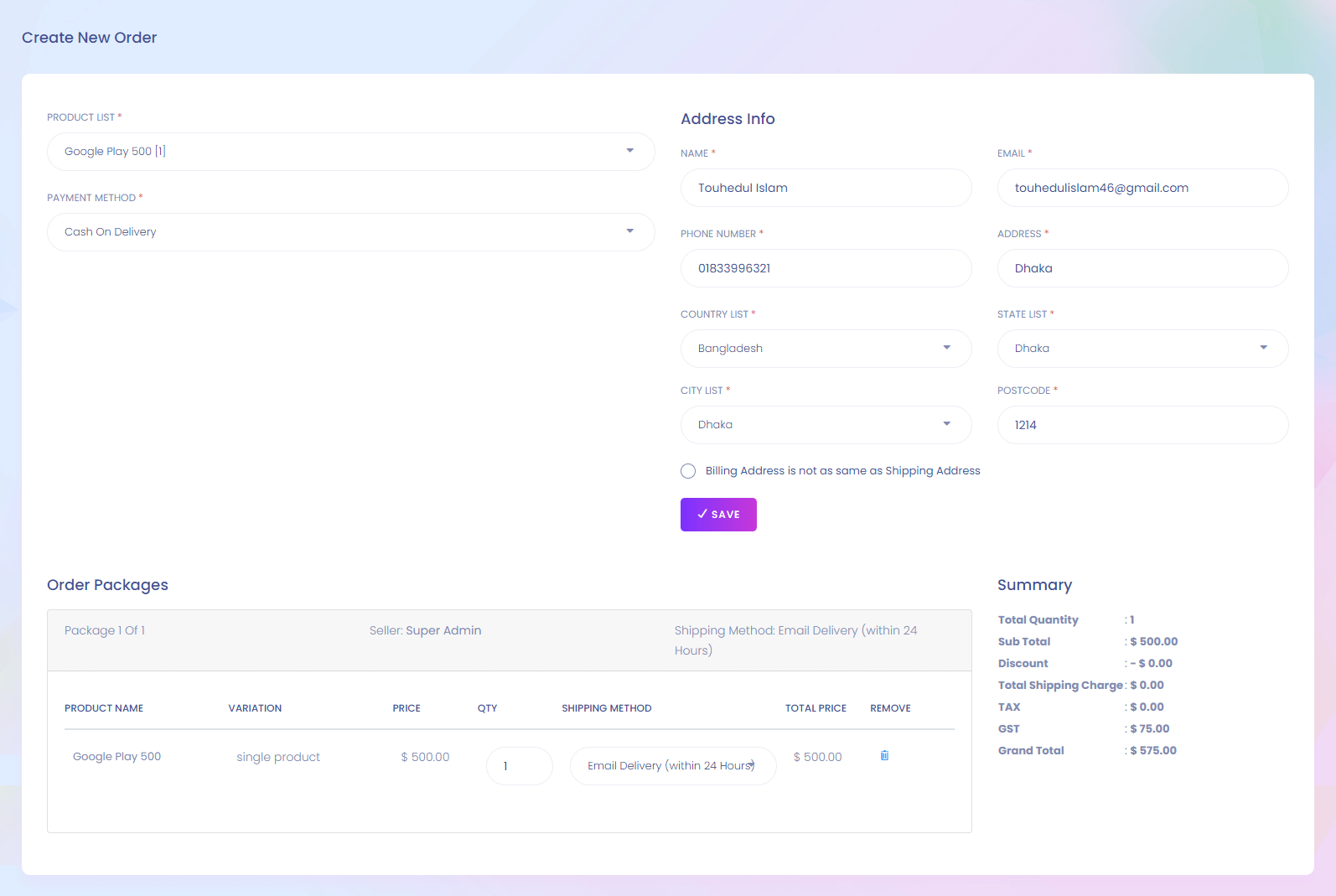Viewport: 1336px width, 896px height.
Task: Open the City List dropdown
Action: pyautogui.click(x=826, y=425)
